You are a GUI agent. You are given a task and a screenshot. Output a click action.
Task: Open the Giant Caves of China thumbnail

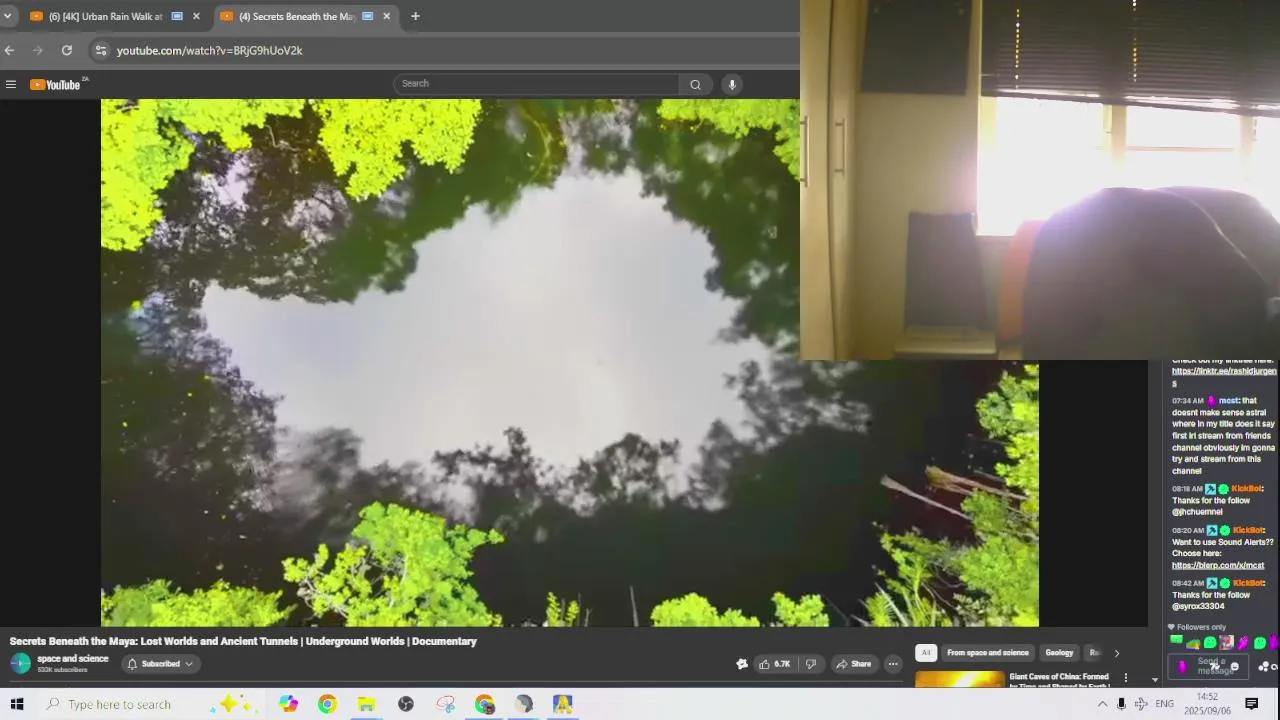click(x=959, y=679)
